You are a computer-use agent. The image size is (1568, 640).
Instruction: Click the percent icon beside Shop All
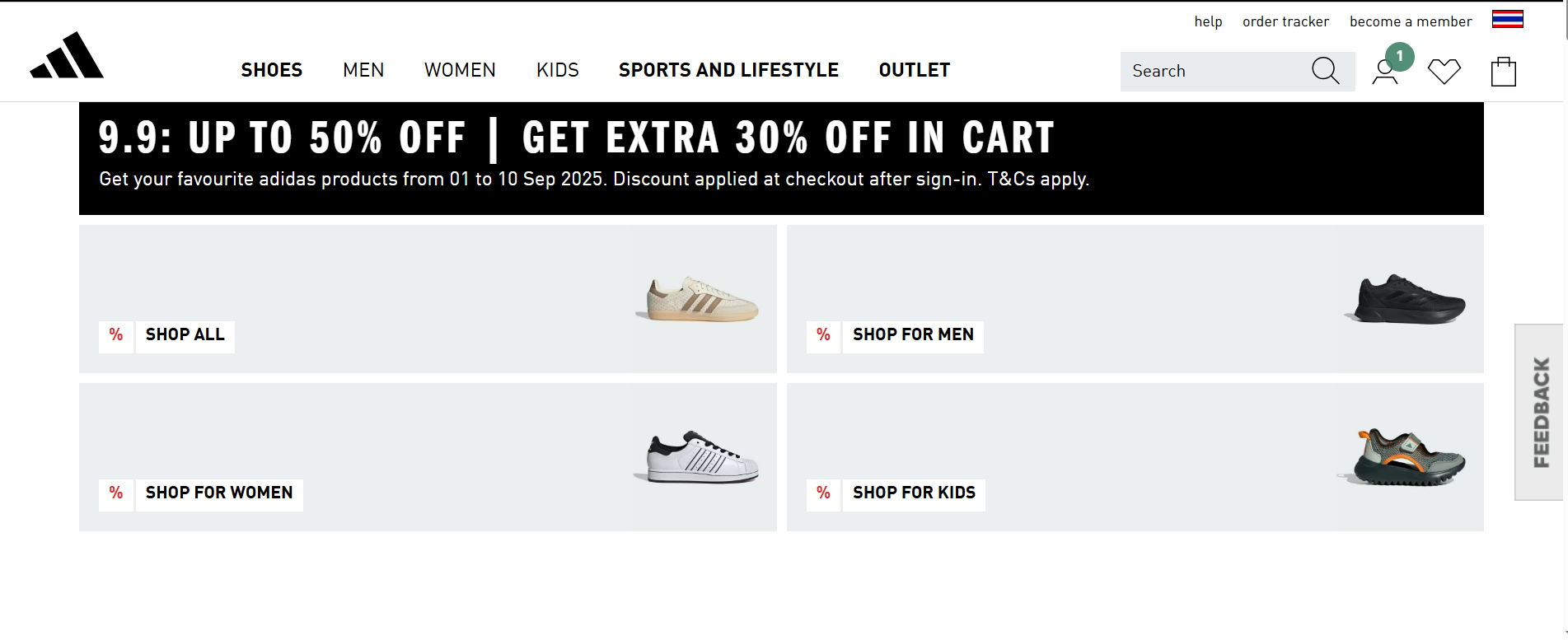click(116, 335)
